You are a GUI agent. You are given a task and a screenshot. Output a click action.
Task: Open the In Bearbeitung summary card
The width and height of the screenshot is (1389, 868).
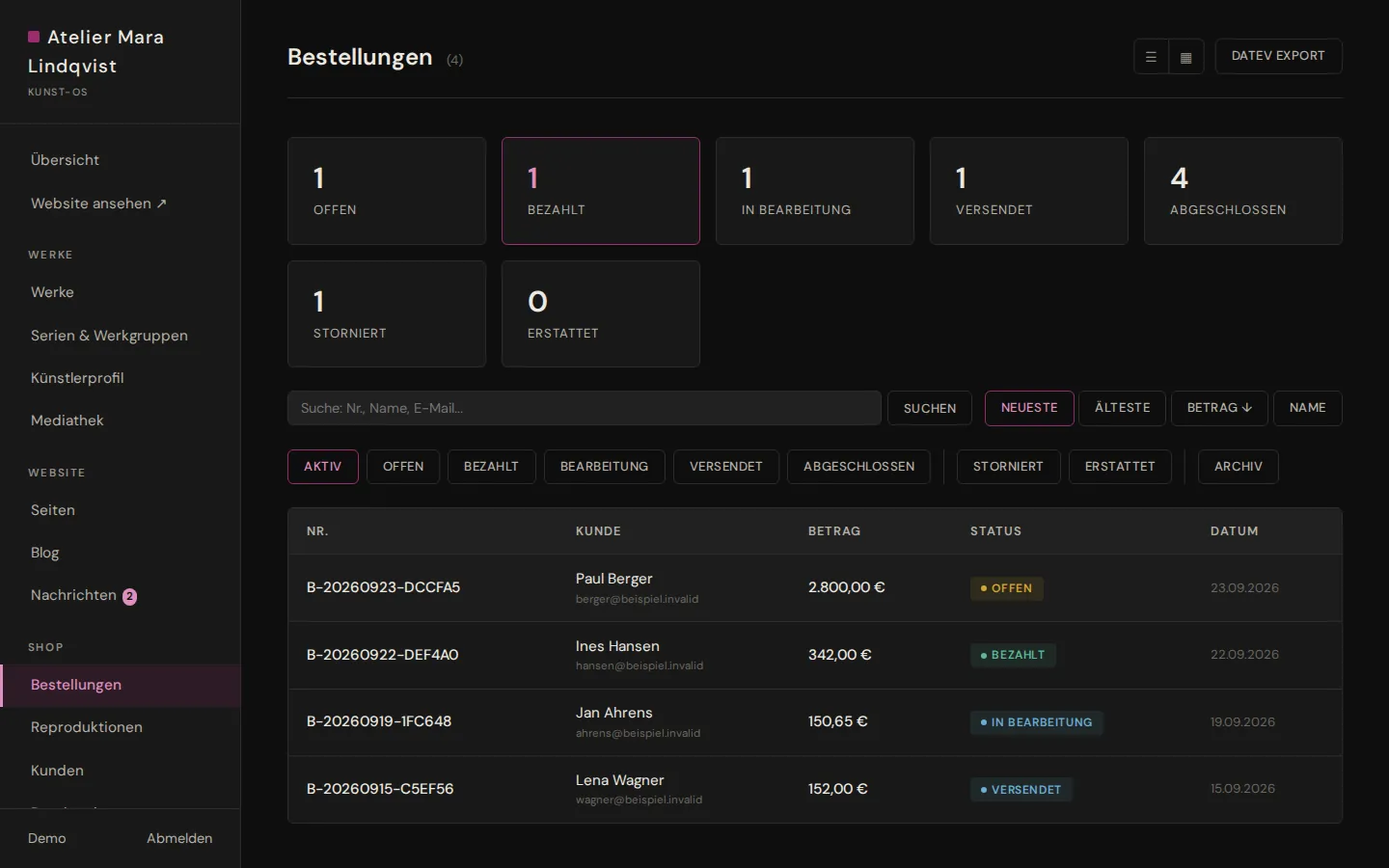(815, 191)
